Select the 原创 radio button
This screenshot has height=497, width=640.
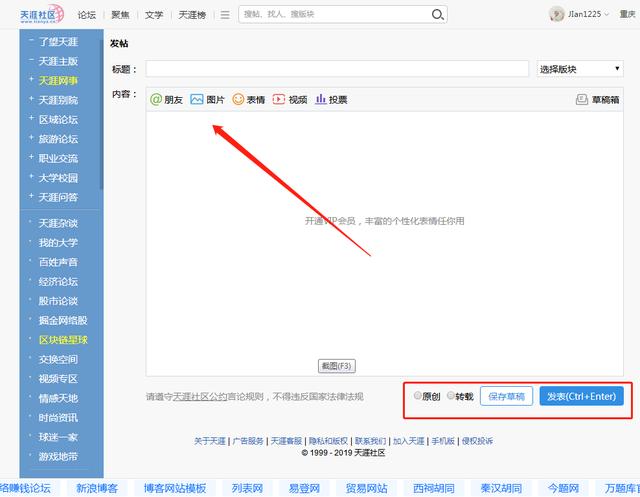pos(418,396)
